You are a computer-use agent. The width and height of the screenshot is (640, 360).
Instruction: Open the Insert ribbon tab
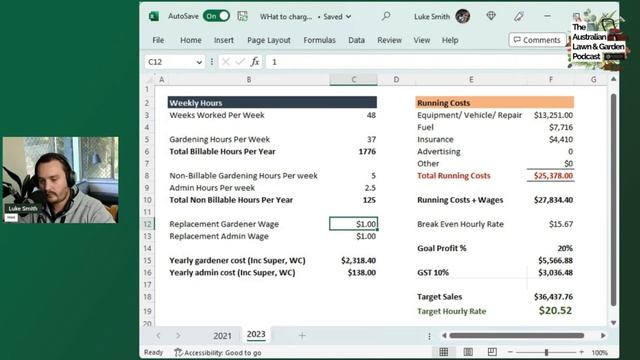point(224,40)
